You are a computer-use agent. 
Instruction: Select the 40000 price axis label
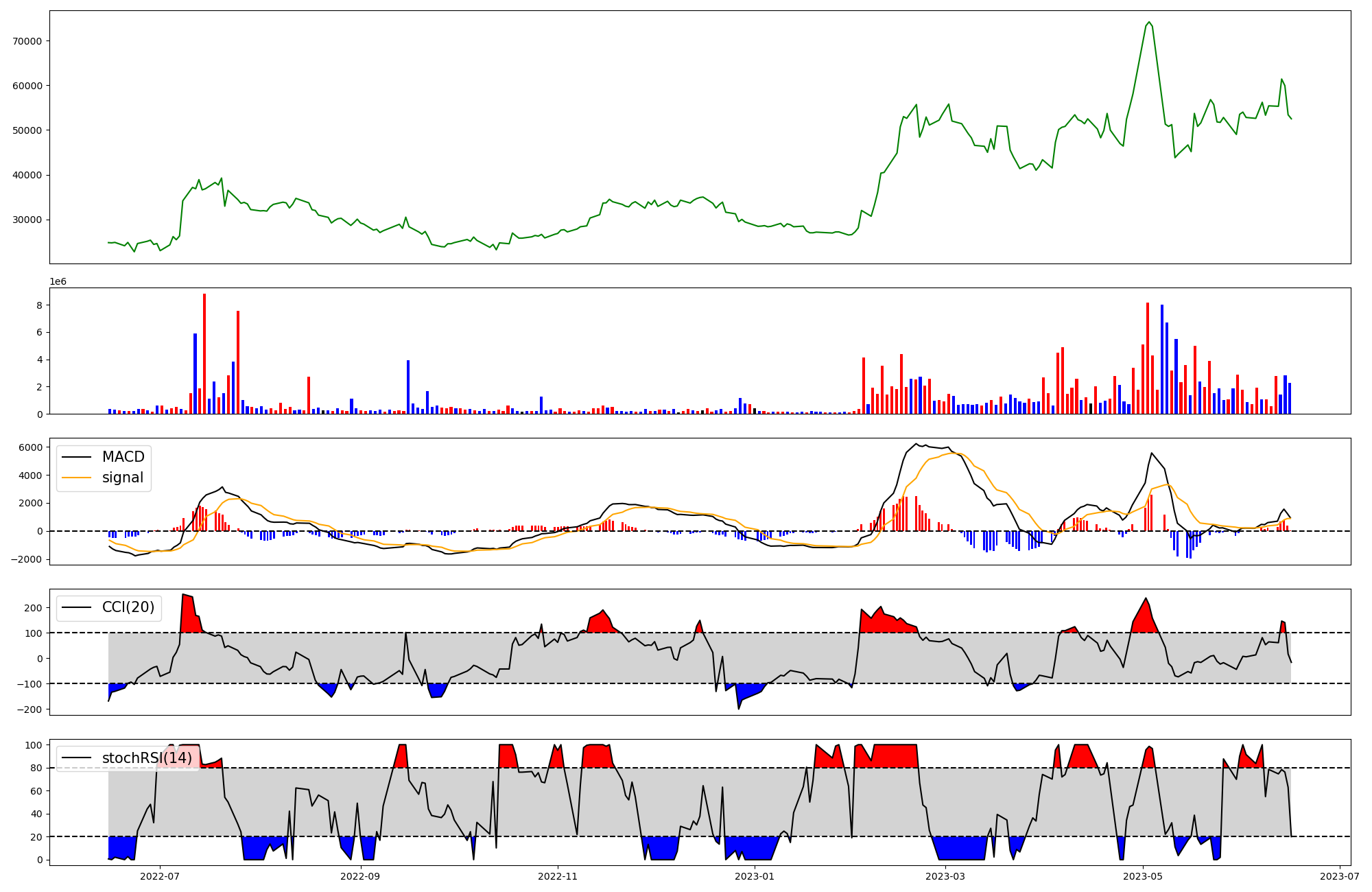pyautogui.click(x=27, y=175)
